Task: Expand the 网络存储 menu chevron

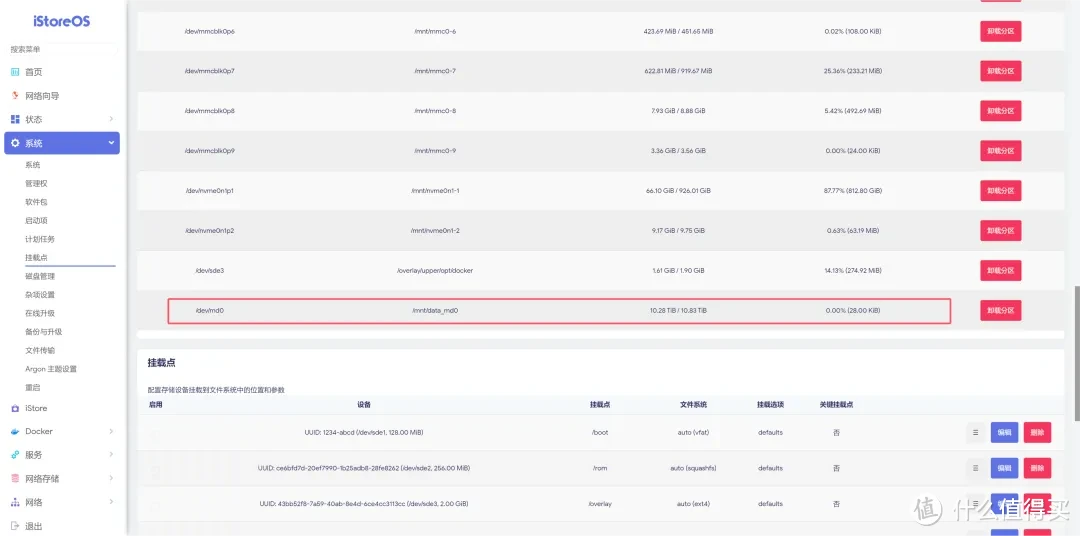Action: click(111, 478)
